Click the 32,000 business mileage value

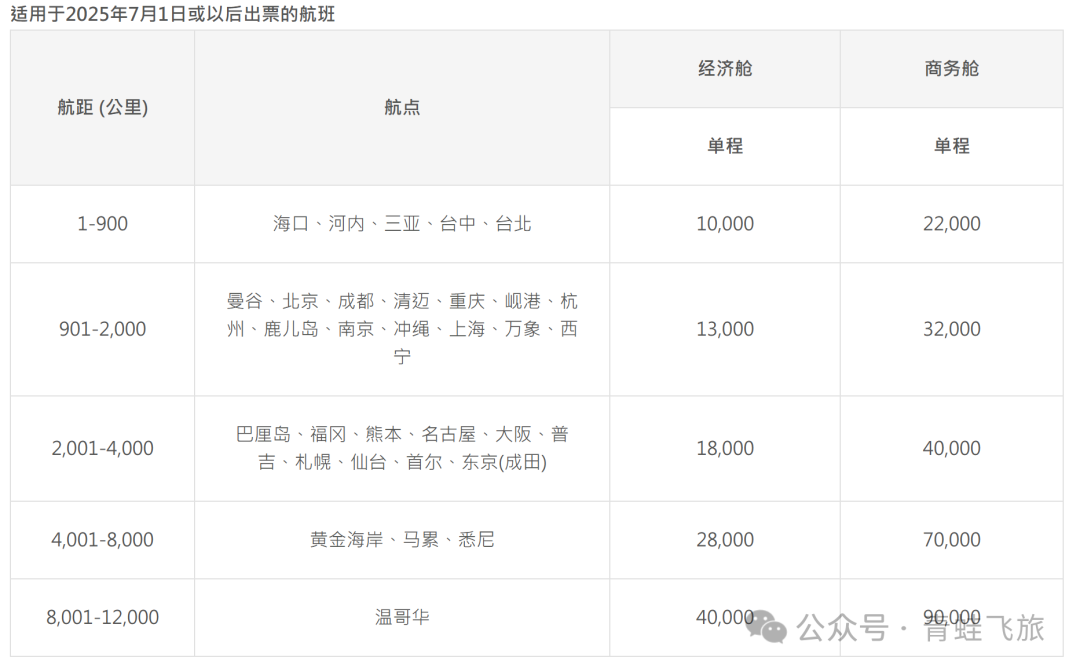tap(951, 329)
